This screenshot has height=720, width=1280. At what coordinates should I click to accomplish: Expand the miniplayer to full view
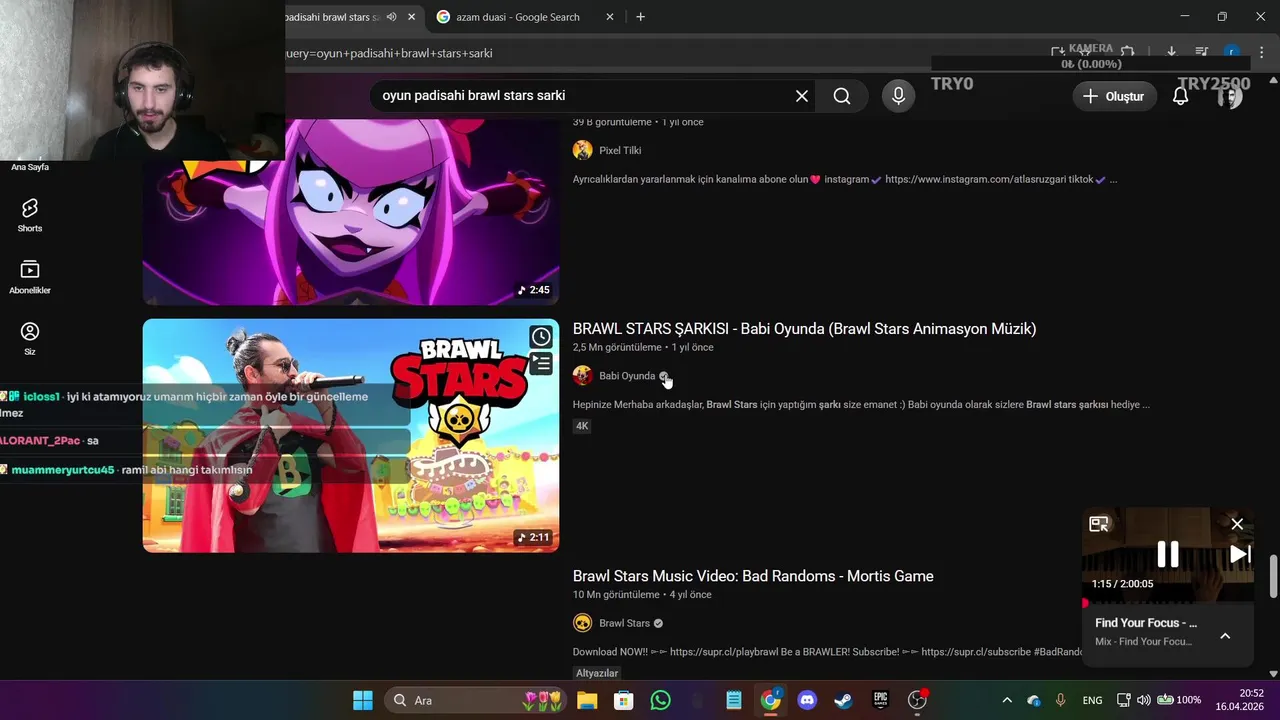[1099, 524]
